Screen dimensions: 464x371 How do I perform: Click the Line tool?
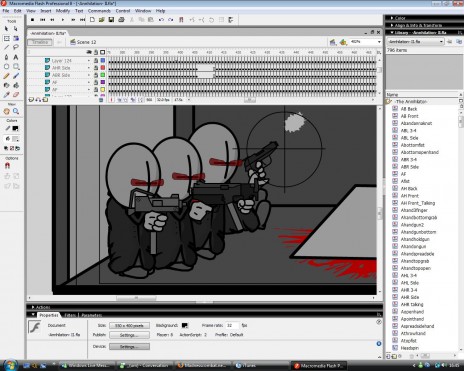(x=6, y=47)
